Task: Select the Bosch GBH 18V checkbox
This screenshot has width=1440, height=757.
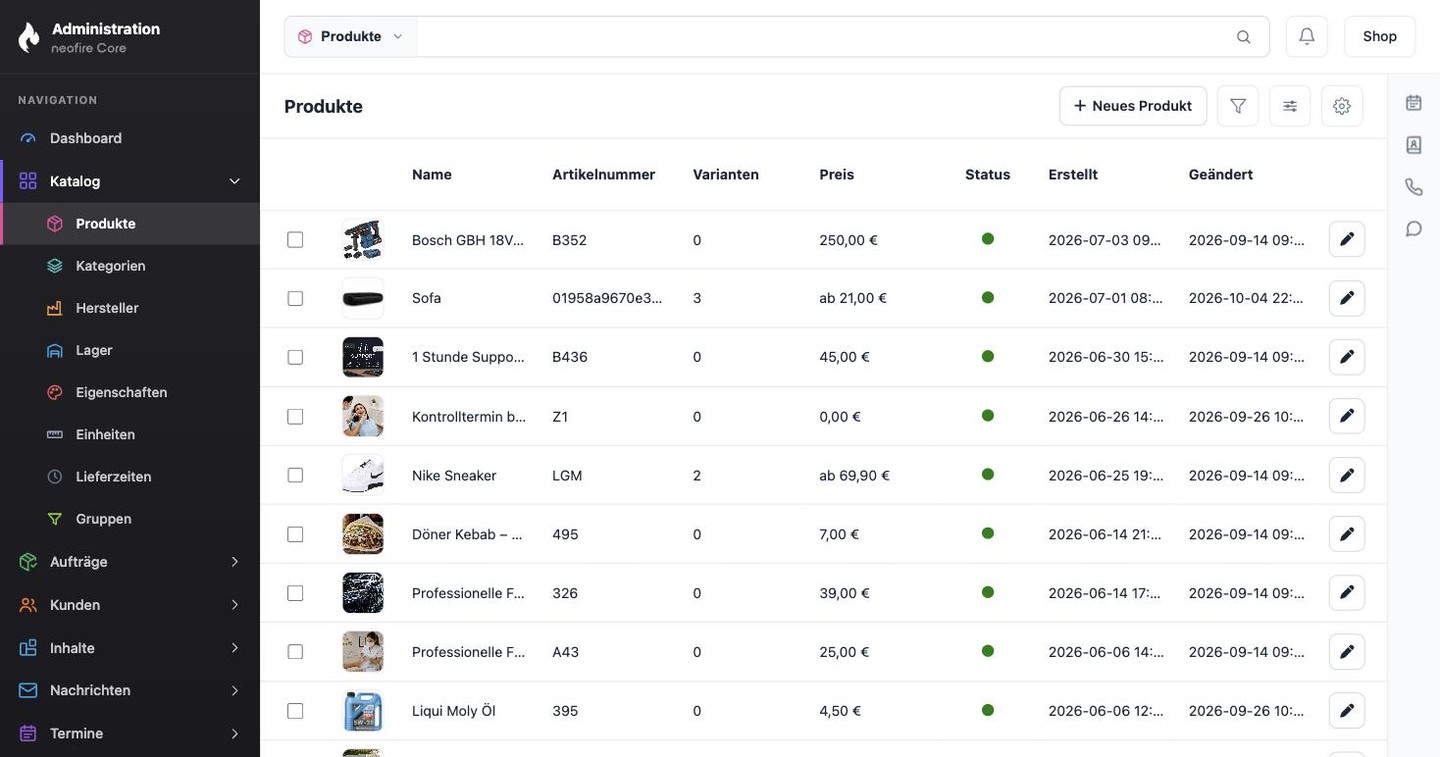Action: tap(295, 240)
